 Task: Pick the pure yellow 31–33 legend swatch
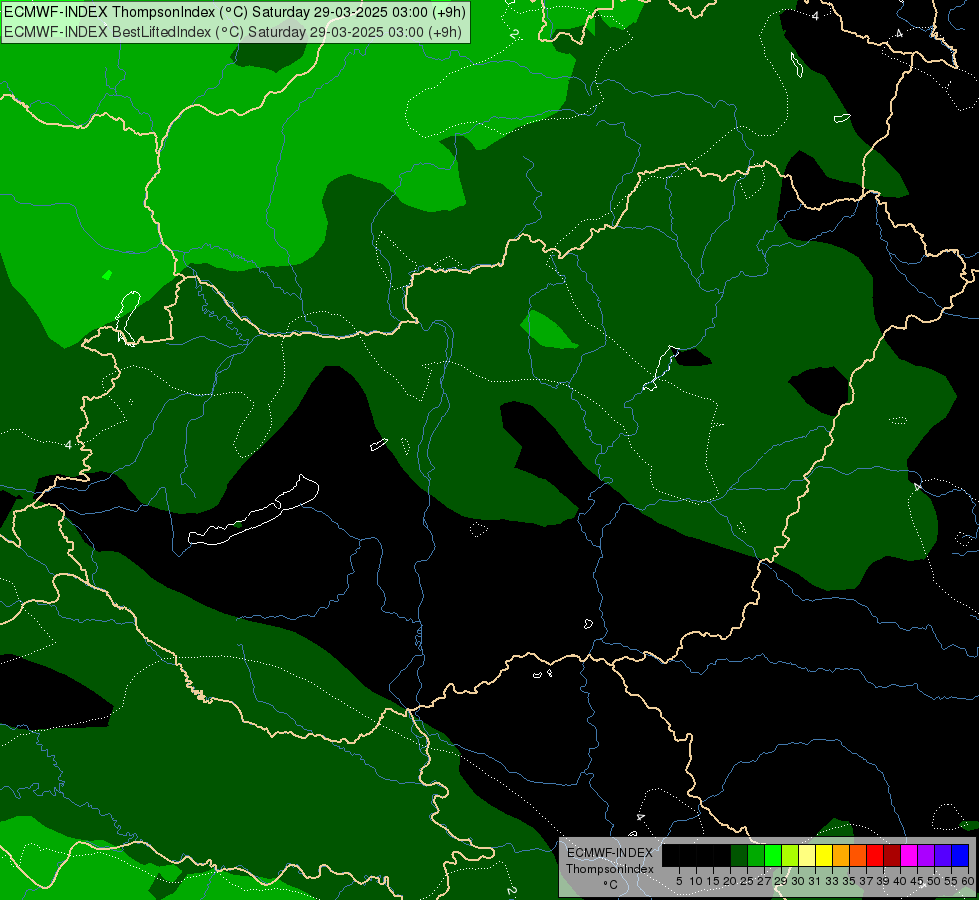point(824,855)
